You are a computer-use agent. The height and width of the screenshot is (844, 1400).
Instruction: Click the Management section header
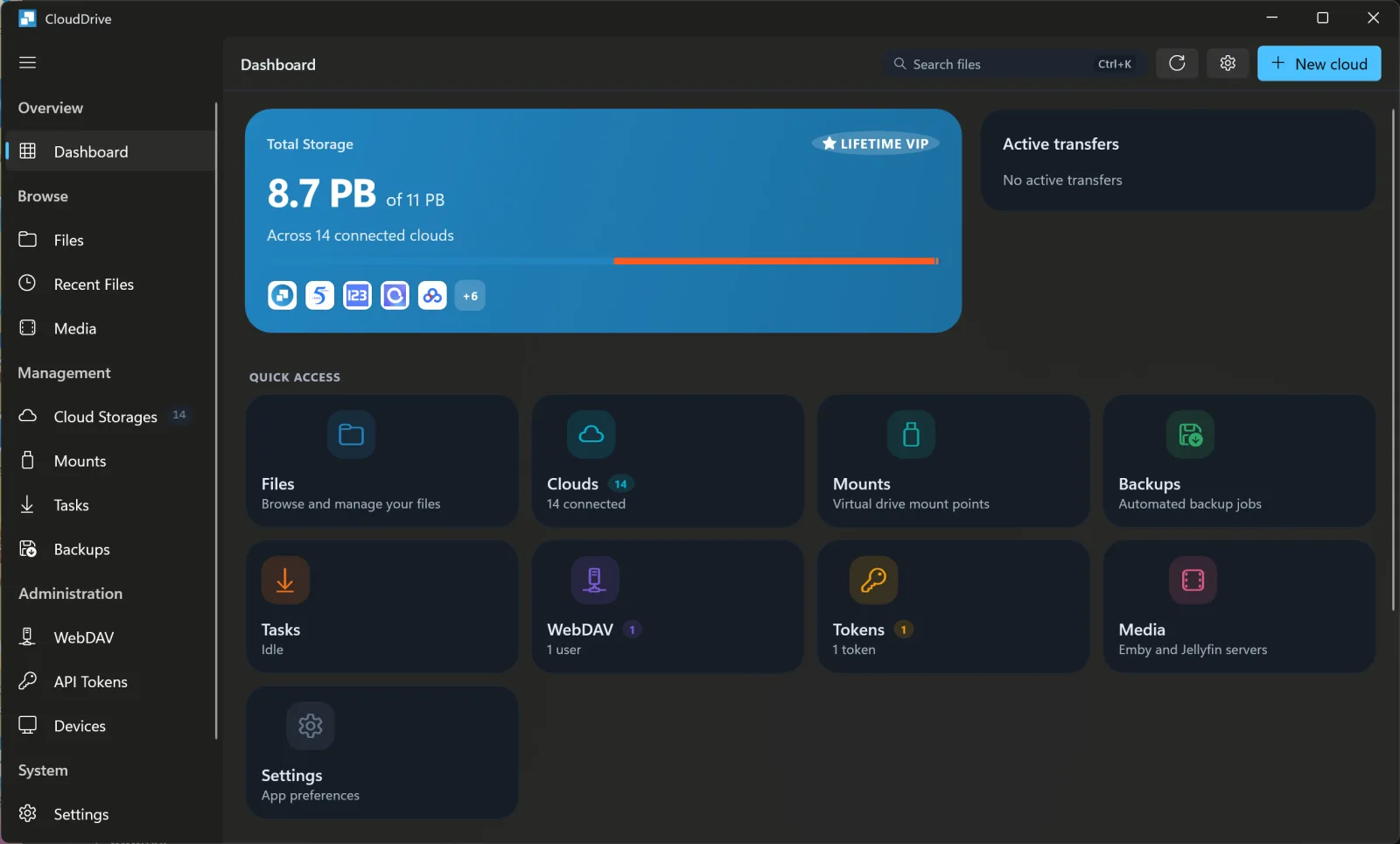(x=65, y=373)
